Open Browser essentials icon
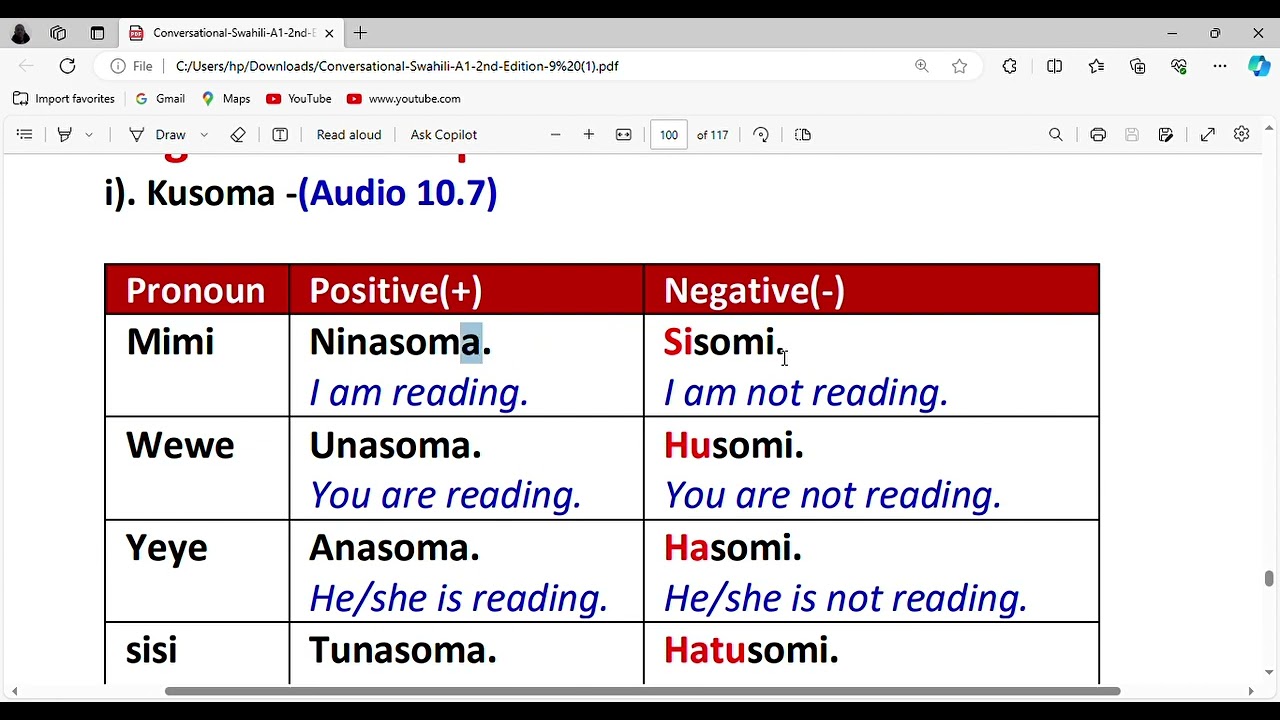This screenshot has width=1280, height=720. tap(1179, 66)
